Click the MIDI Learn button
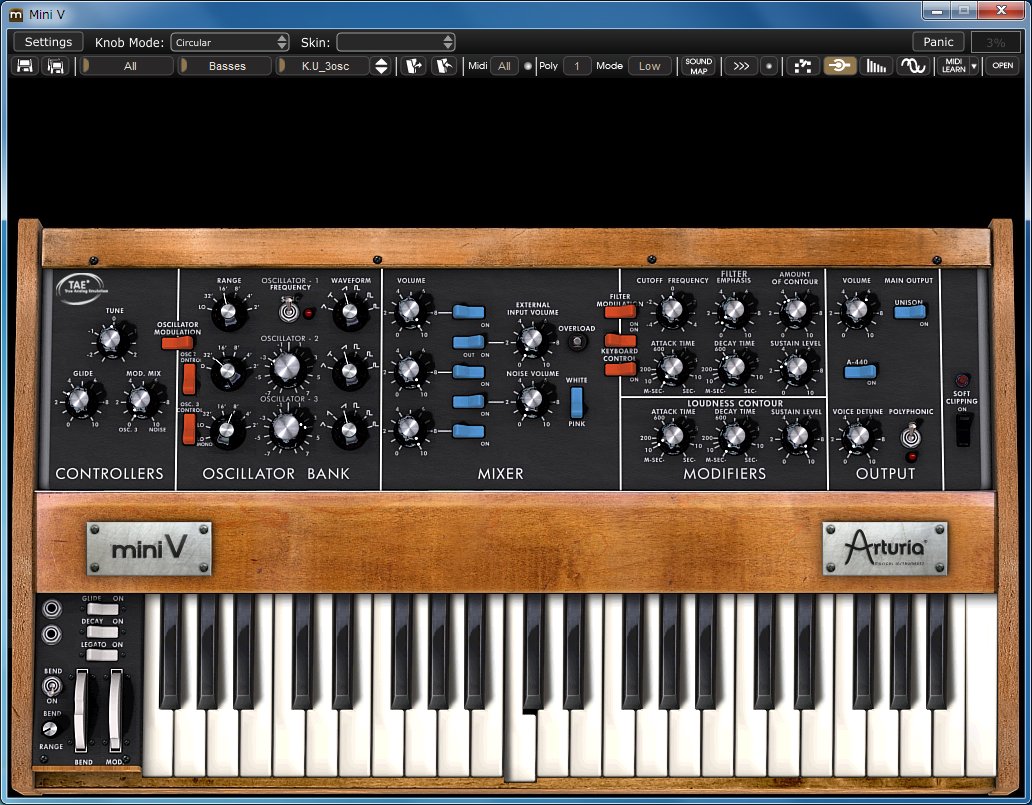Viewport: 1032px width, 805px height. click(953, 66)
